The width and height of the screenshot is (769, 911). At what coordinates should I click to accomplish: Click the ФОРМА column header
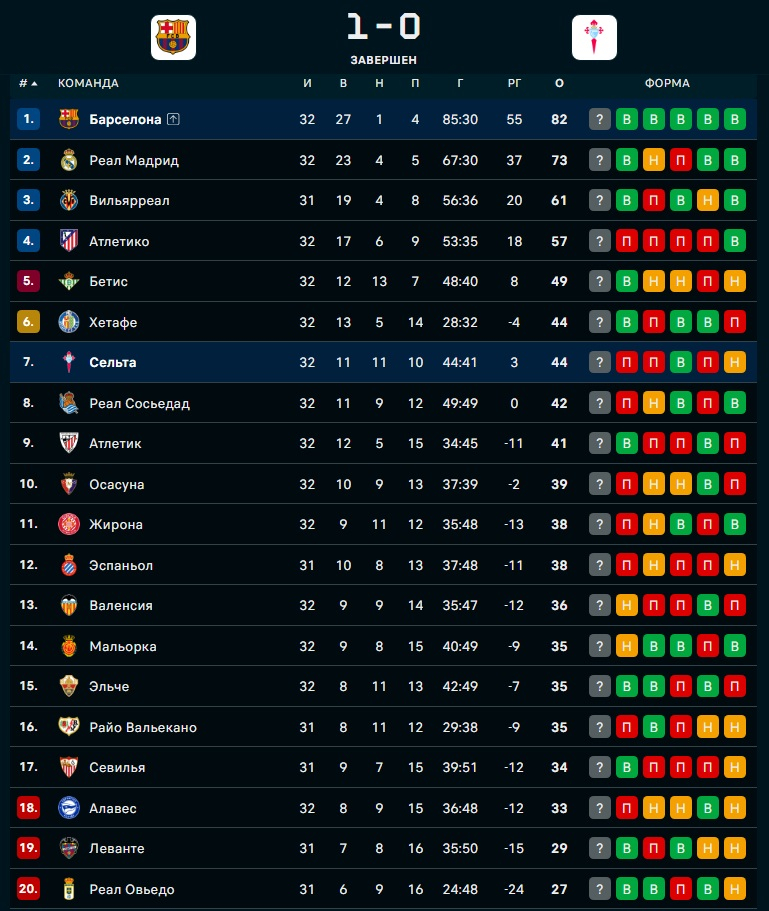tap(667, 83)
